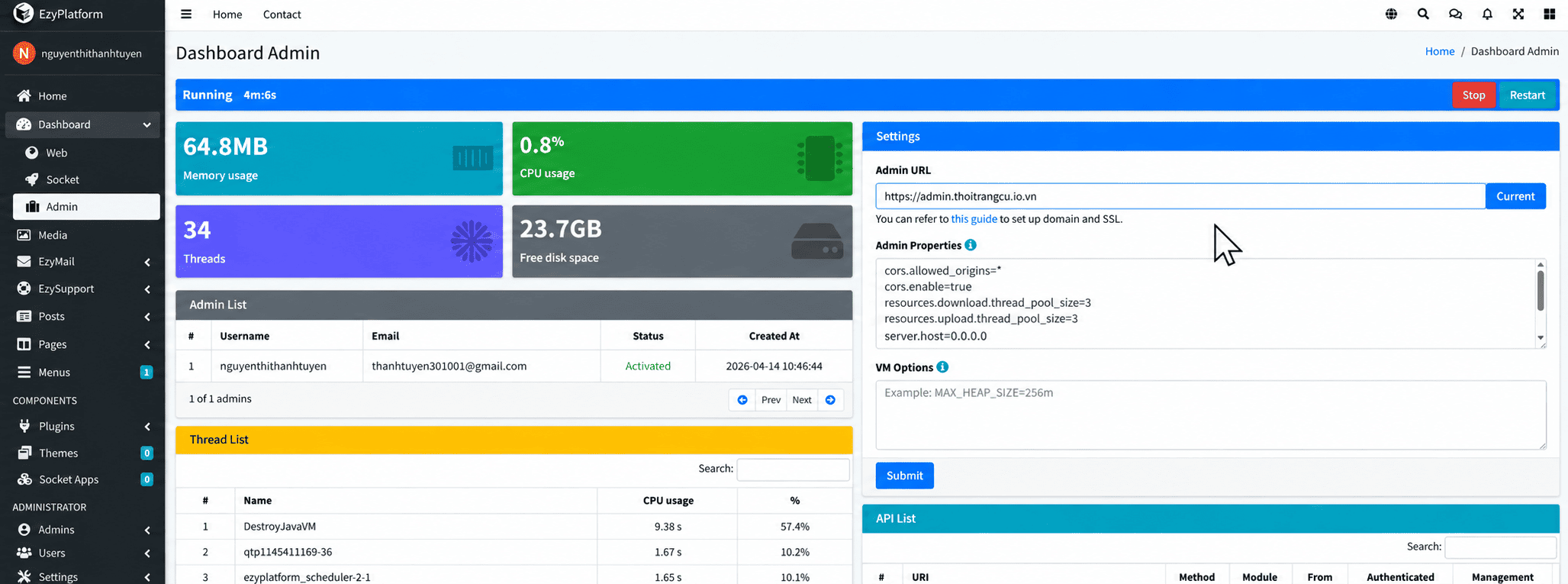
Task: Click the EzyPlatform logo
Action: coord(24,13)
